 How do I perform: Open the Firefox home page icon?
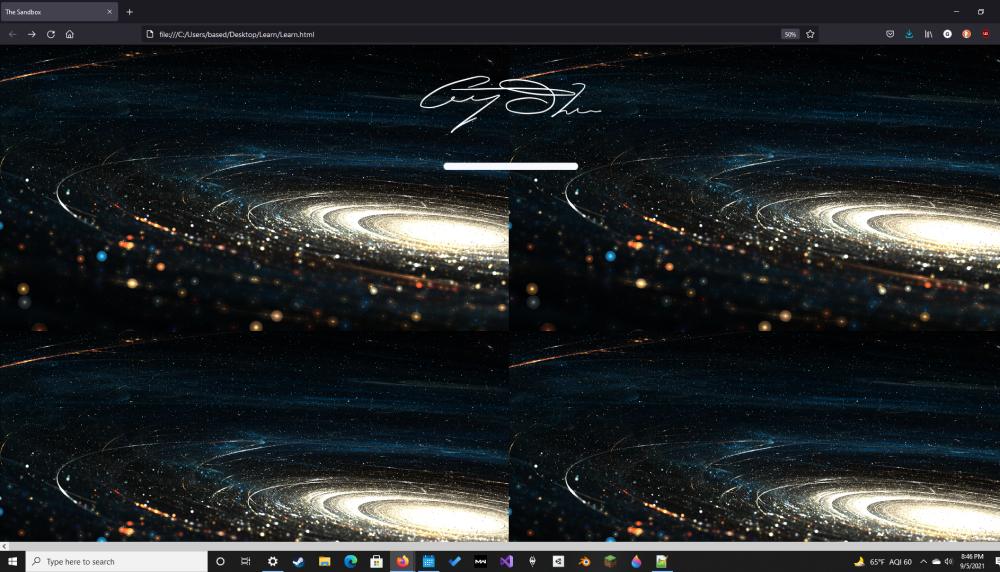click(x=70, y=34)
